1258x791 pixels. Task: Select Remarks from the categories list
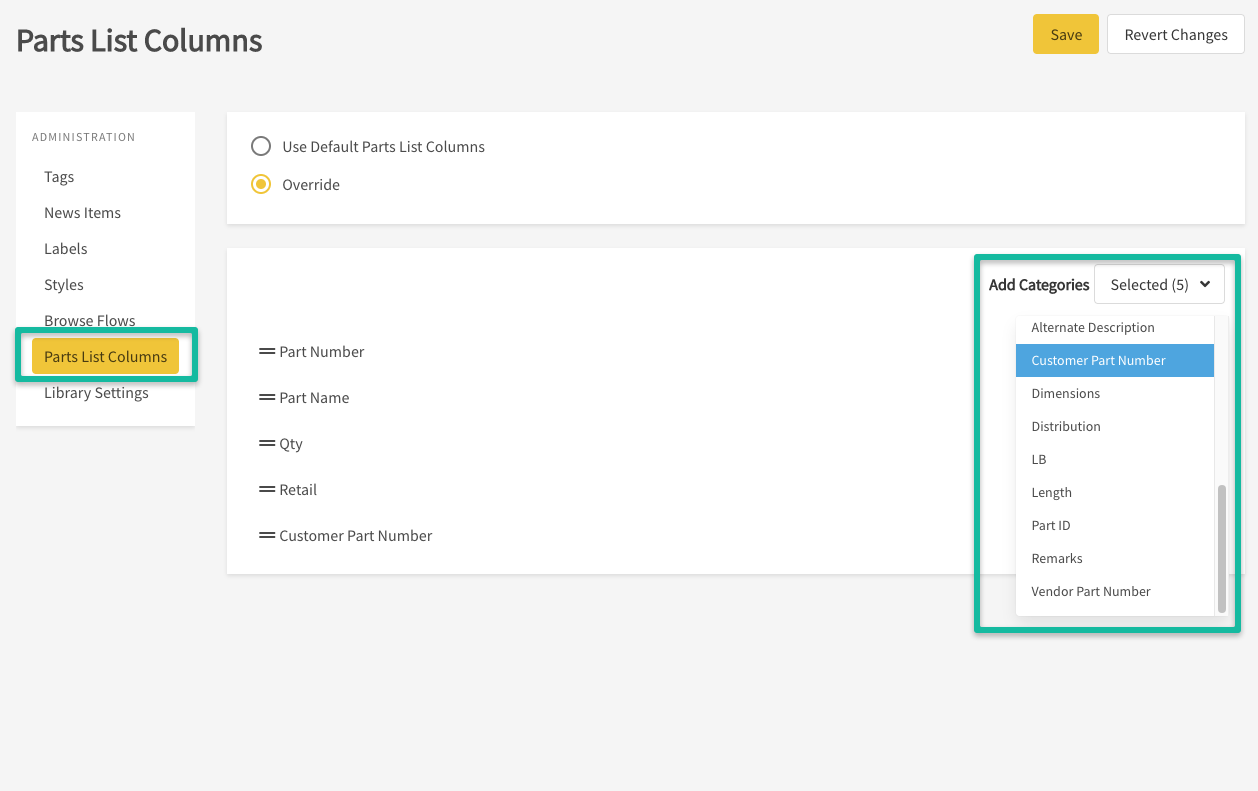point(1057,558)
